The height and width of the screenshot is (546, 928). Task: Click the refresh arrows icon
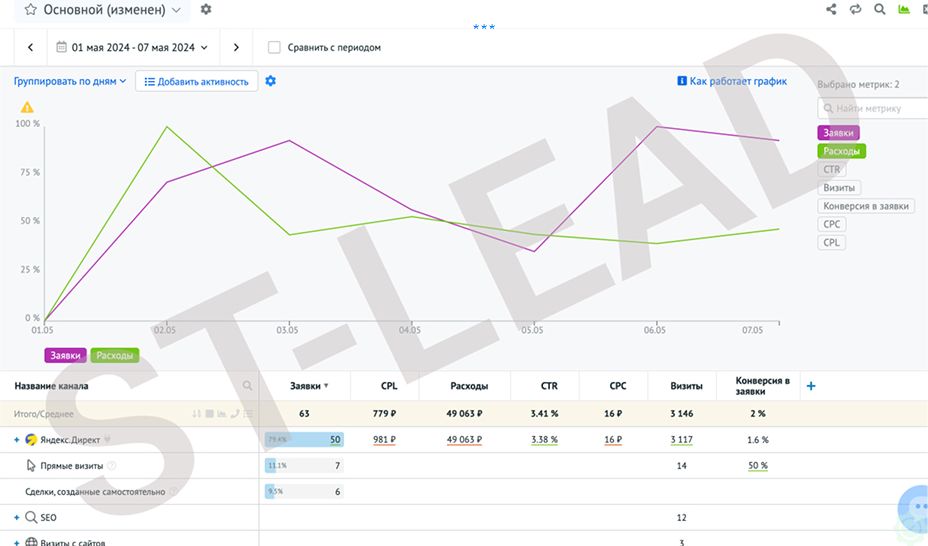pos(855,9)
